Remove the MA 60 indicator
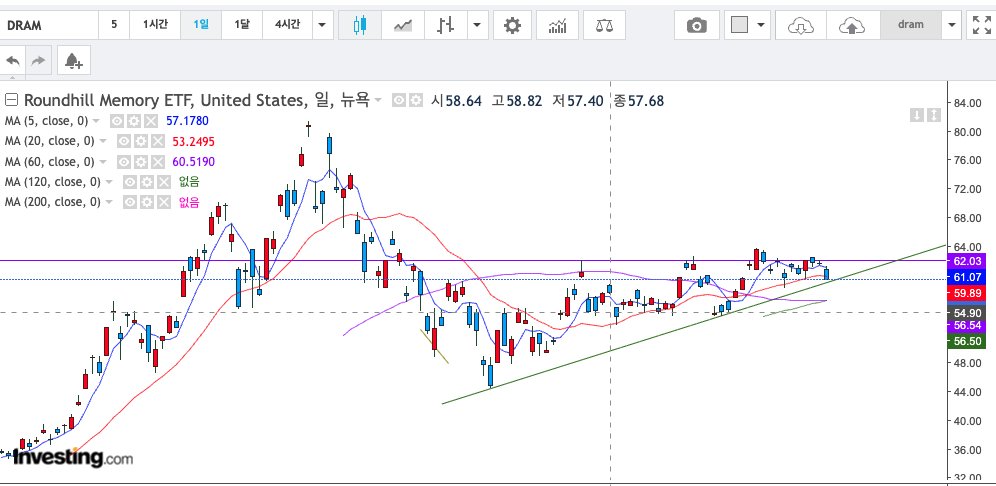Screen dimensions: 996x486 coord(157,161)
